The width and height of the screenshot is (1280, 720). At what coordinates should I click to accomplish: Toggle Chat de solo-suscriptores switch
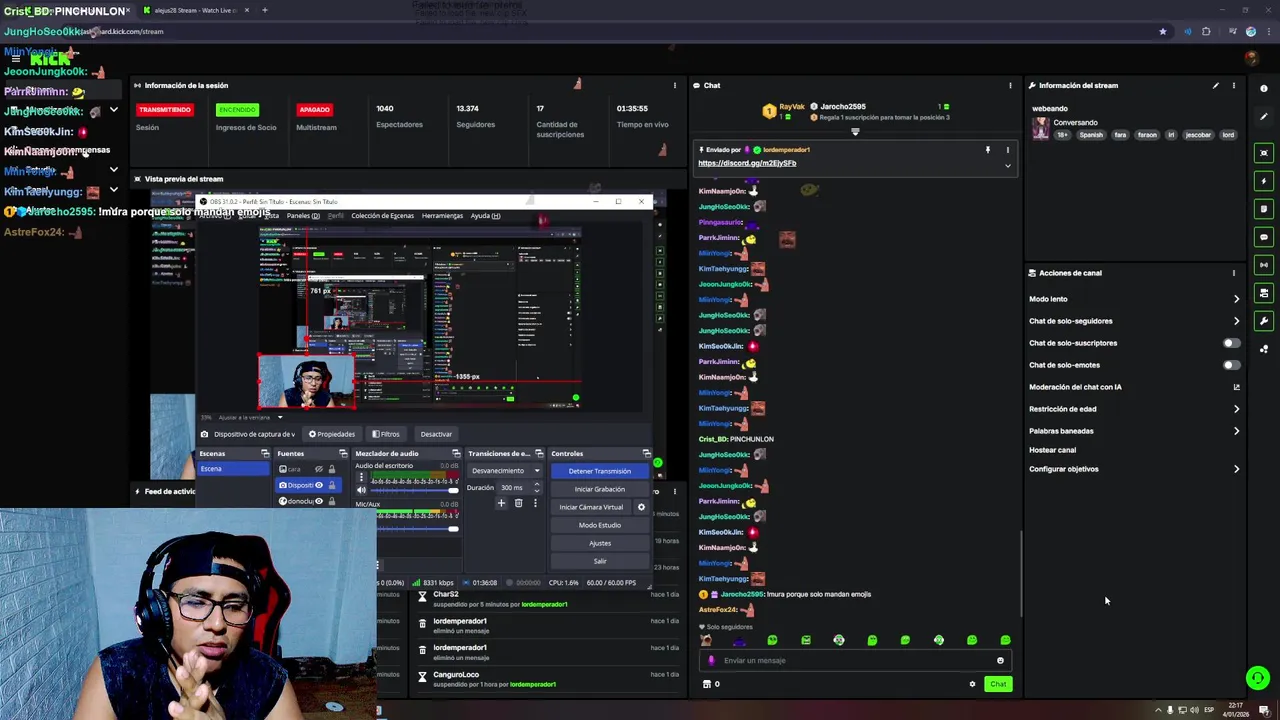(1232, 343)
